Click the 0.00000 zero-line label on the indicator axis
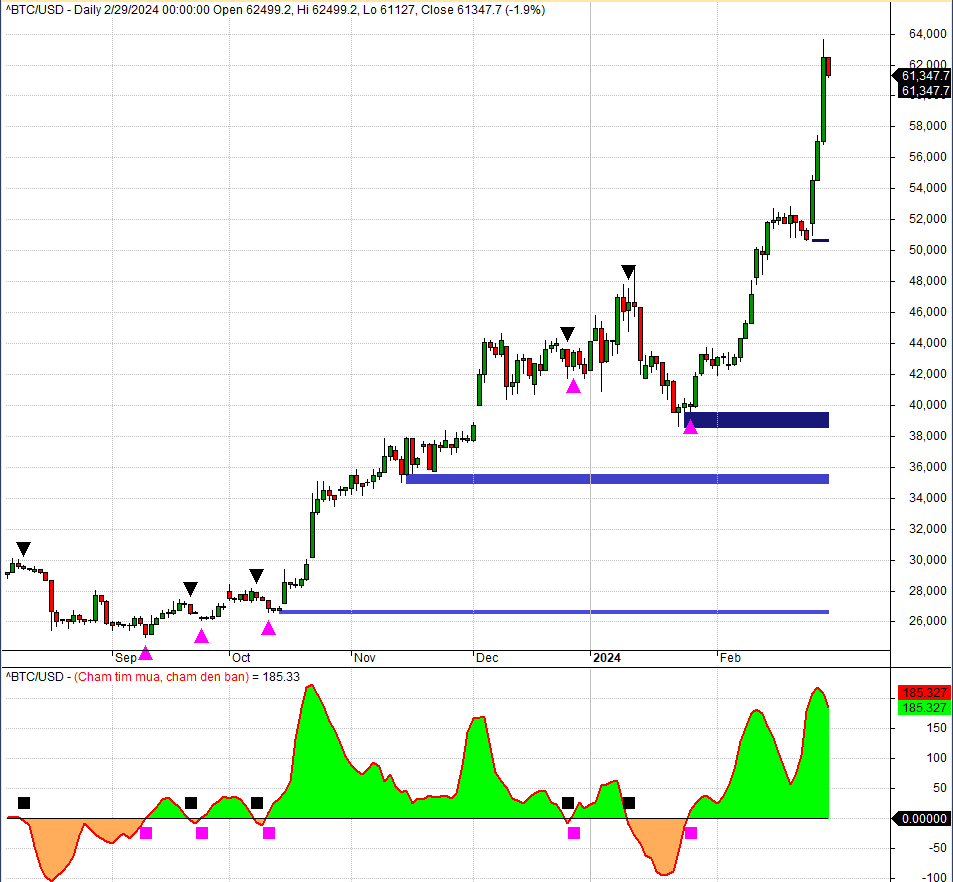The width and height of the screenshot is (953, 882). pyautogui.click(x=922, y=819)
